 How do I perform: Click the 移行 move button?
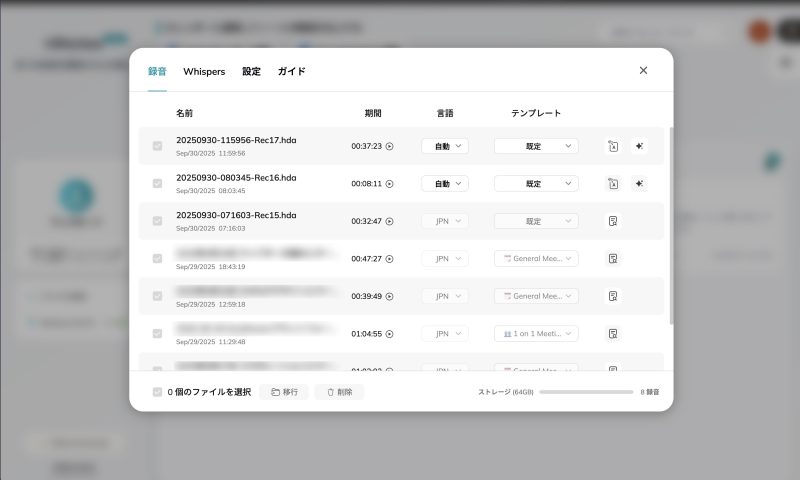coord(284,392)
